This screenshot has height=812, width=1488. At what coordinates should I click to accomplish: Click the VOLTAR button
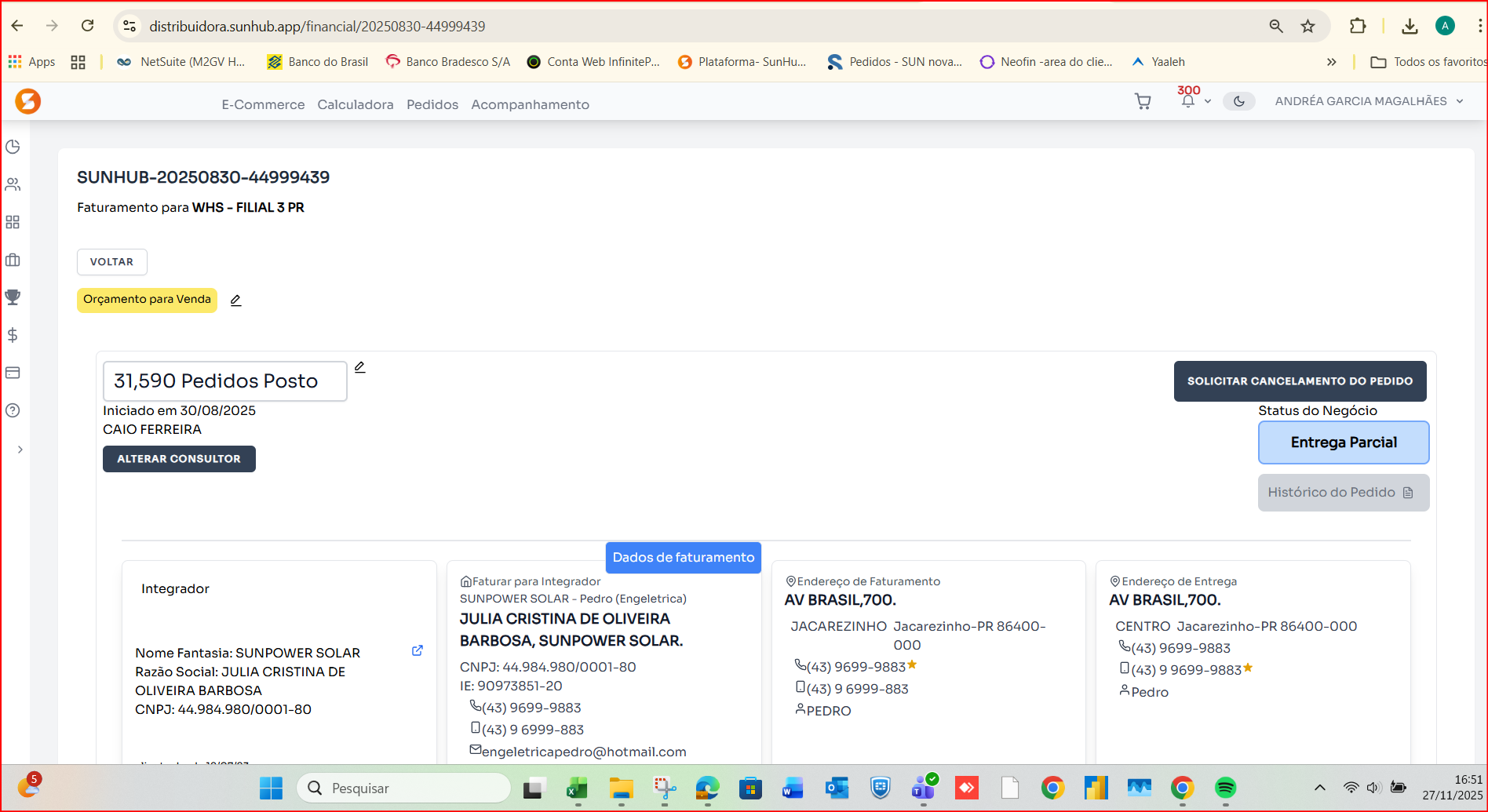coord(111,262)
